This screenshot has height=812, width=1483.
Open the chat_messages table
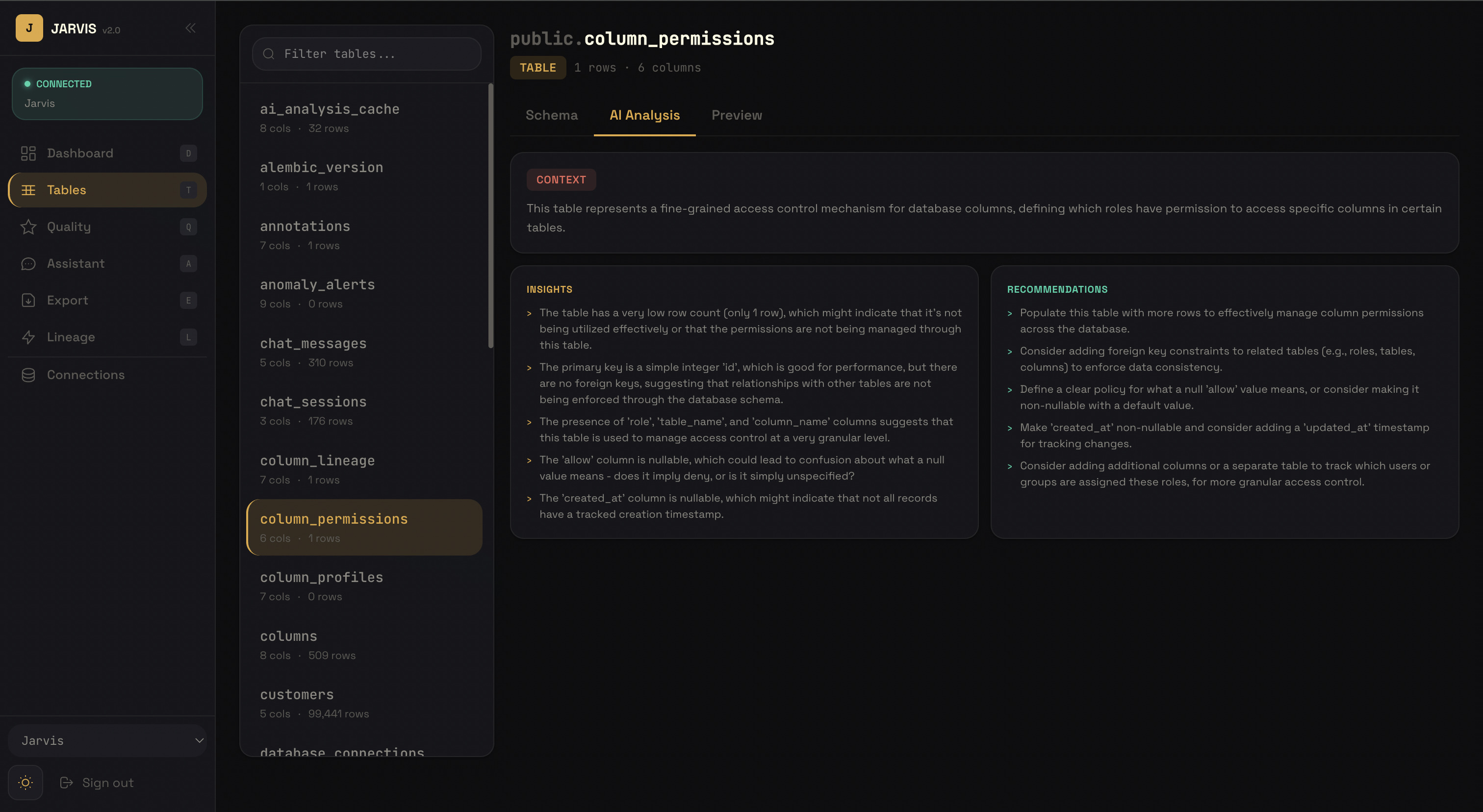tap(364, 352)
